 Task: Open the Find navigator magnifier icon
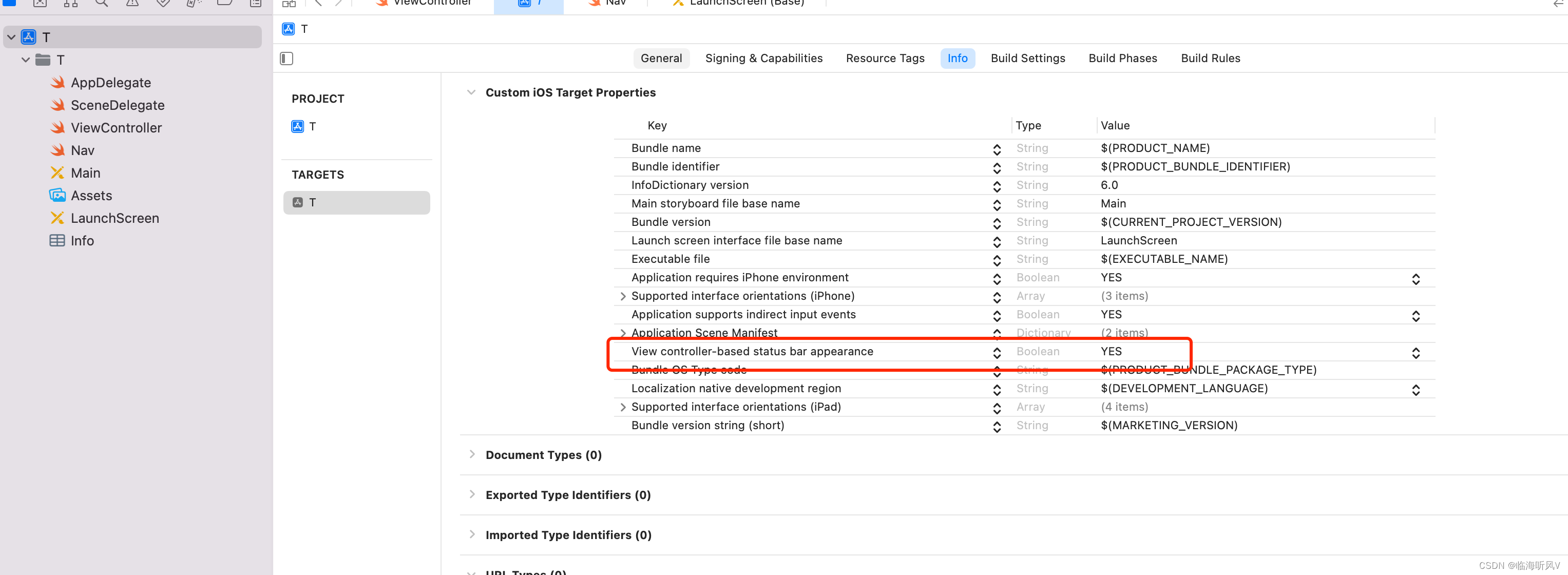point(102,3)
